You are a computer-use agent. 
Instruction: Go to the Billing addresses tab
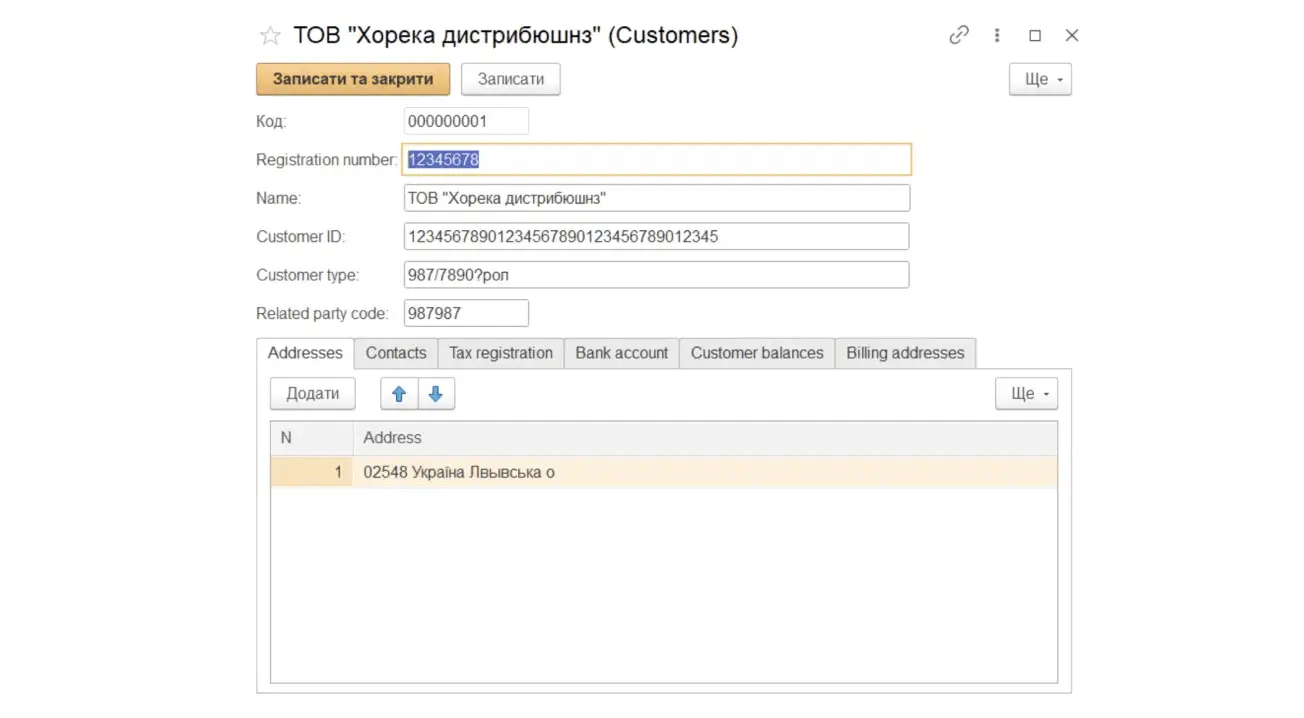[x=905, y=353]
